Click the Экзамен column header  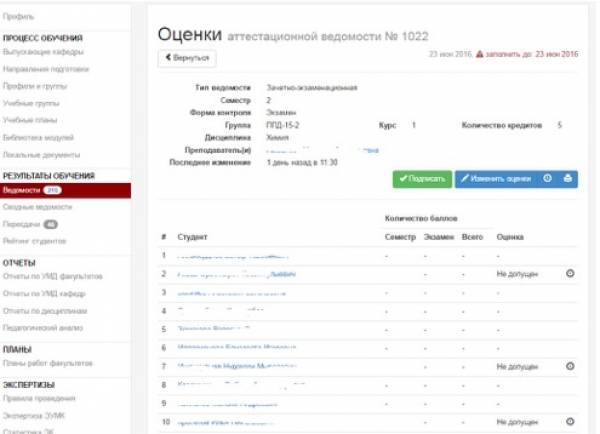tap(439, 237)
